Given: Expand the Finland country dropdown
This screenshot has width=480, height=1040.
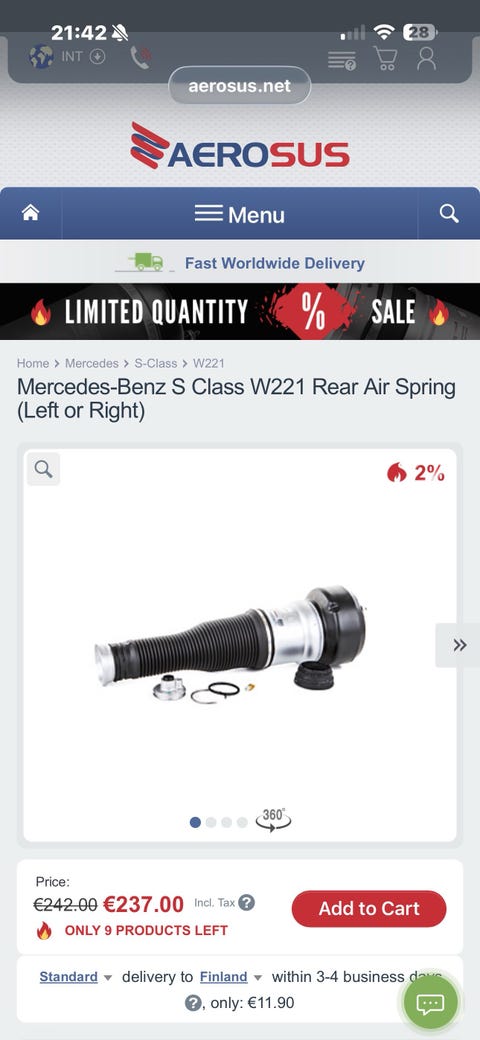Looking at the screenshot, I should [231, 977].
